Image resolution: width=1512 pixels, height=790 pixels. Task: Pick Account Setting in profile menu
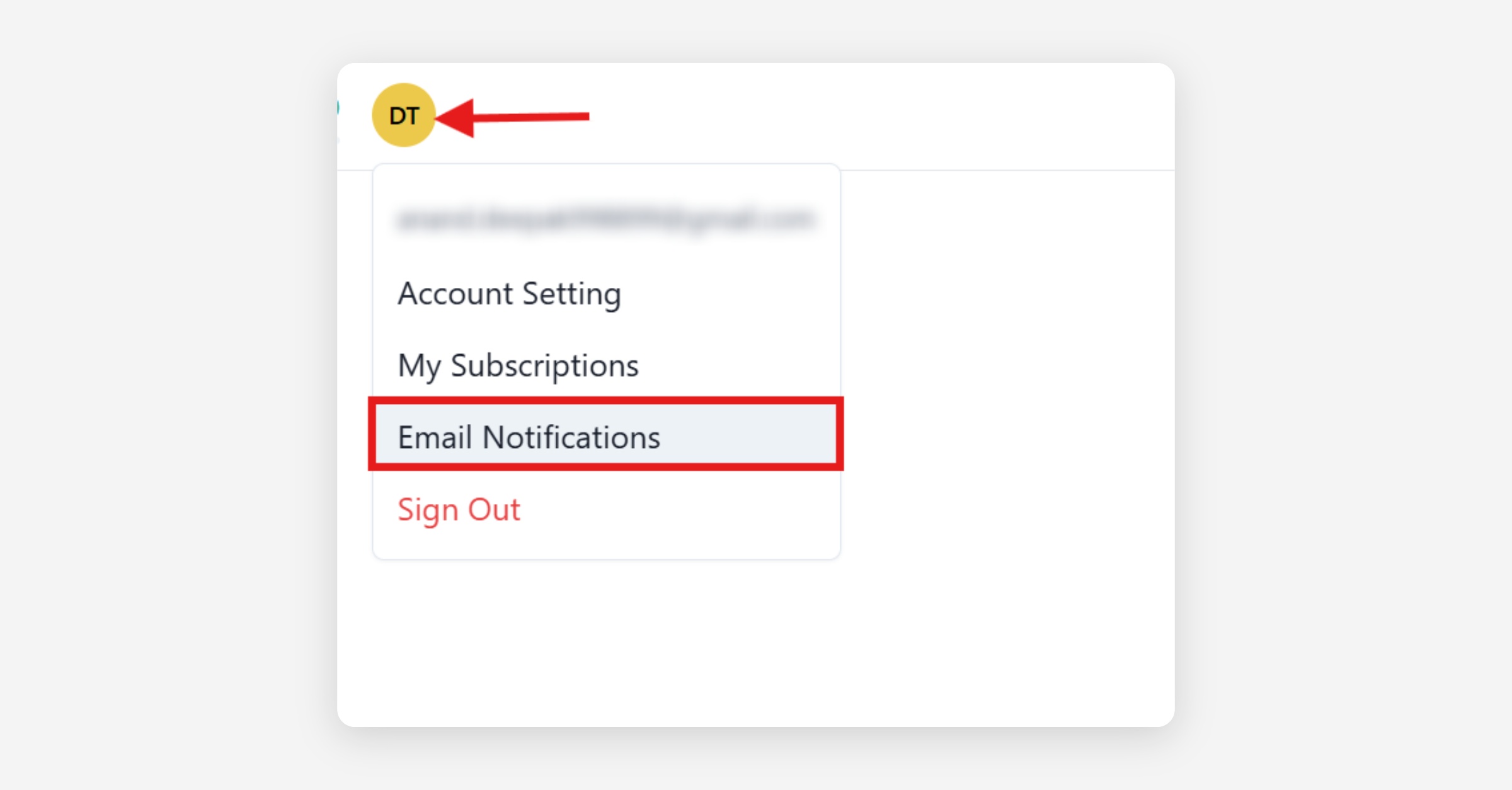[x=509, y=294]
